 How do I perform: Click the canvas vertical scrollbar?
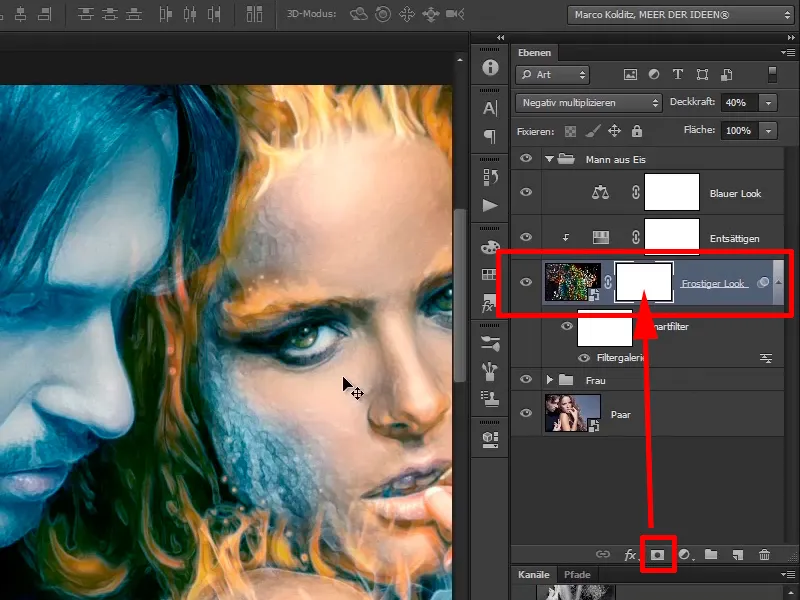pyautogui.click(x=460, y=295)
